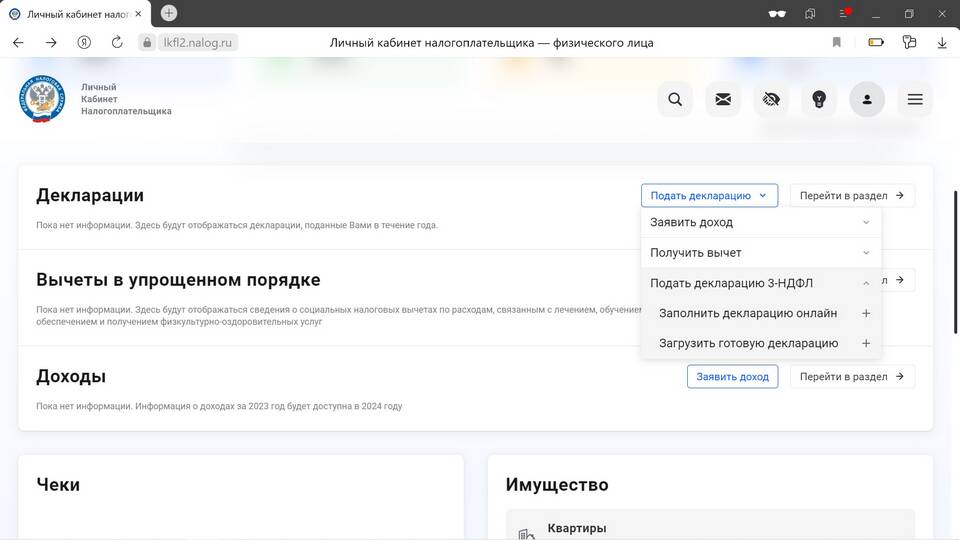Click plus next to Загрузить готовую декларацию

866,343
